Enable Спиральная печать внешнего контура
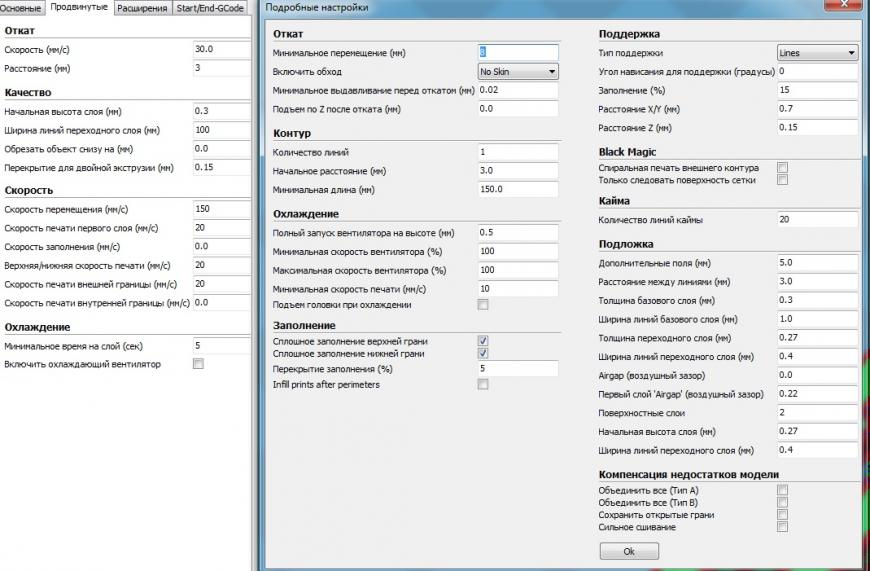The height and width of the screenshot is (571, 870). (x=782, y=167)
